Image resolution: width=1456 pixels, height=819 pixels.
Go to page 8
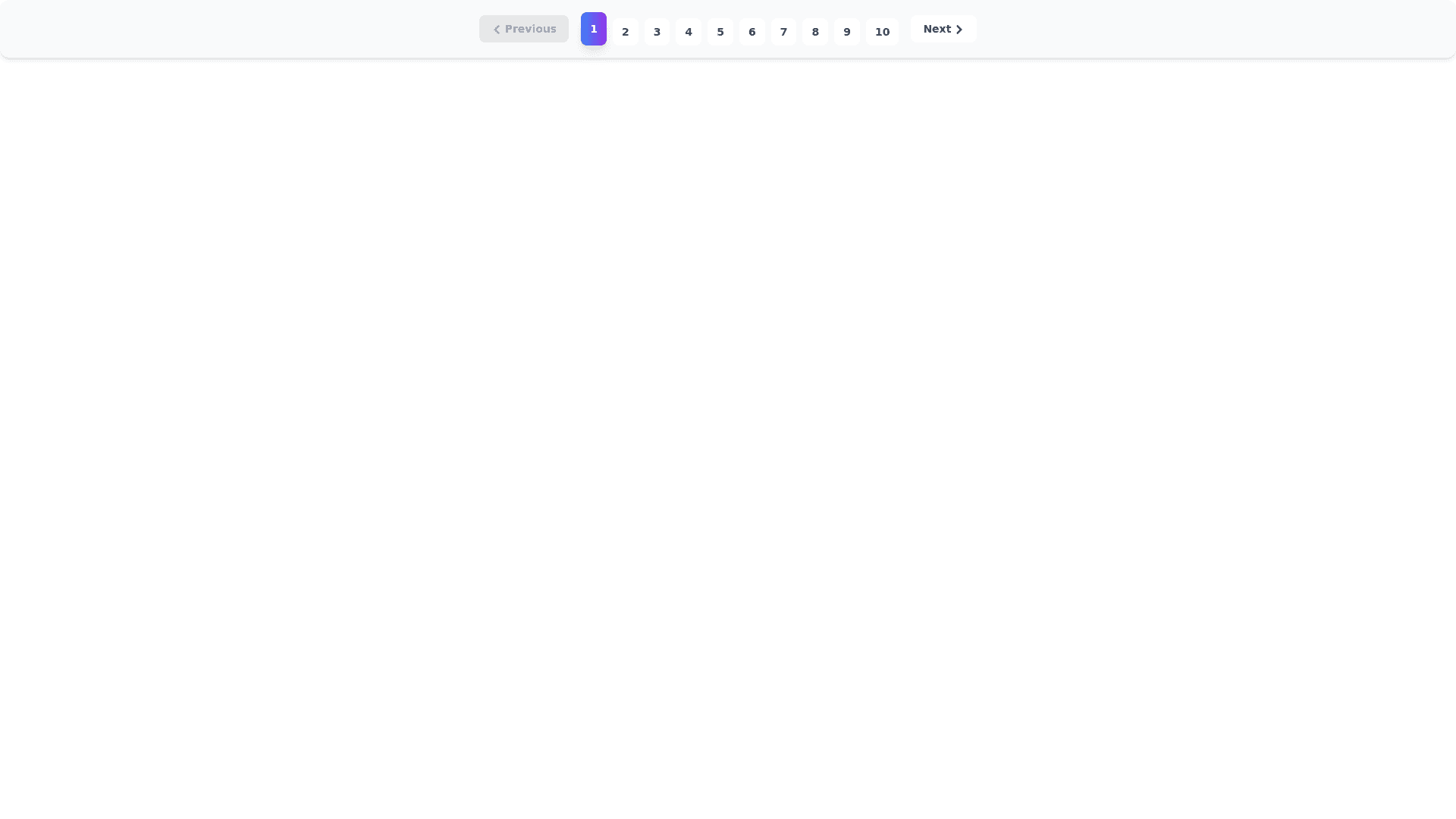coord(815,32)
